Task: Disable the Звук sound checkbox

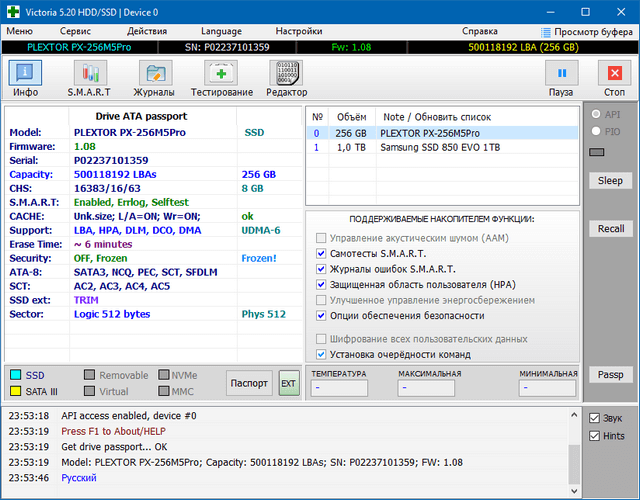Action: click(x=595, y=418)
